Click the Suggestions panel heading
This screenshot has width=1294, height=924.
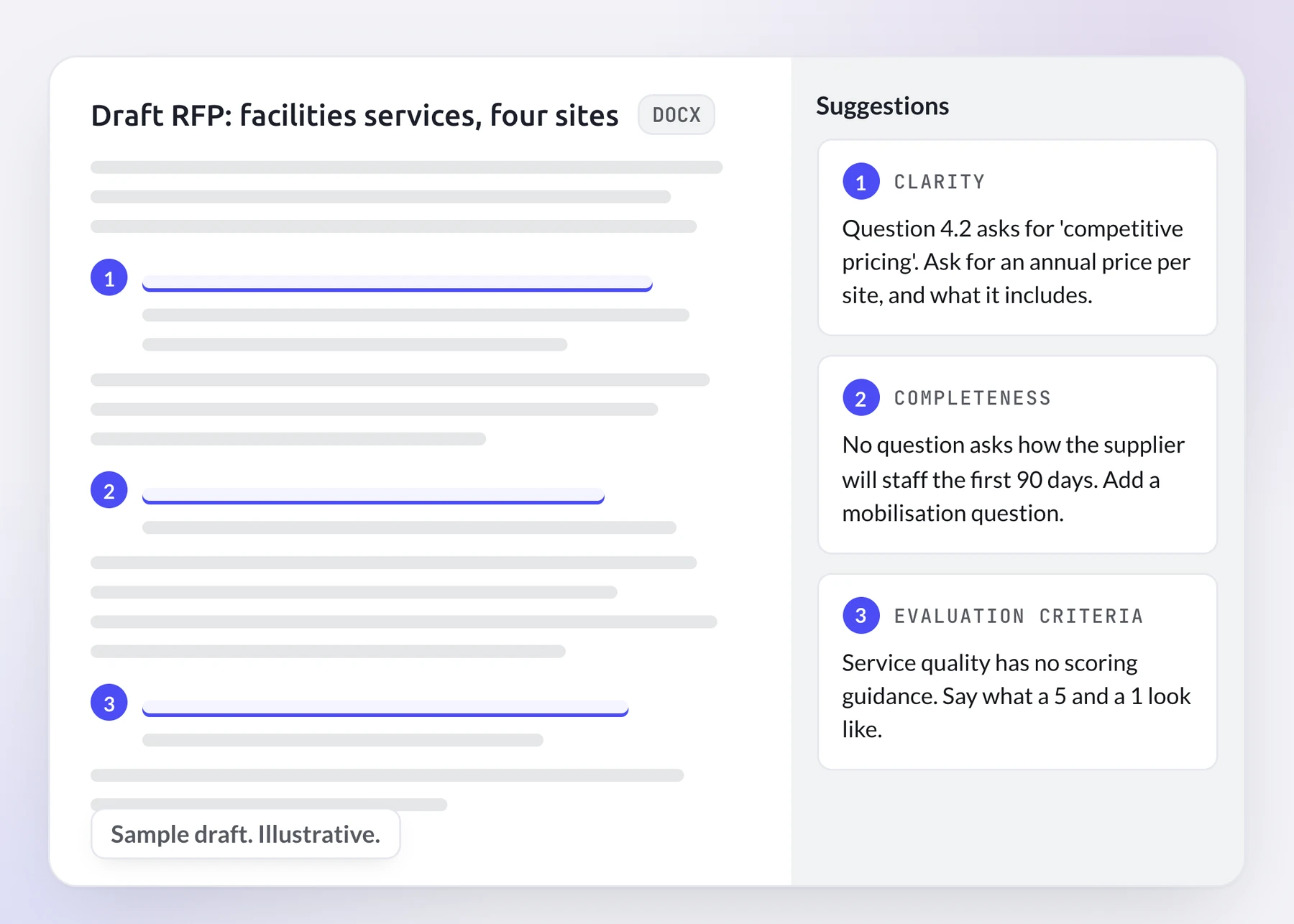(x=882, y=106)
